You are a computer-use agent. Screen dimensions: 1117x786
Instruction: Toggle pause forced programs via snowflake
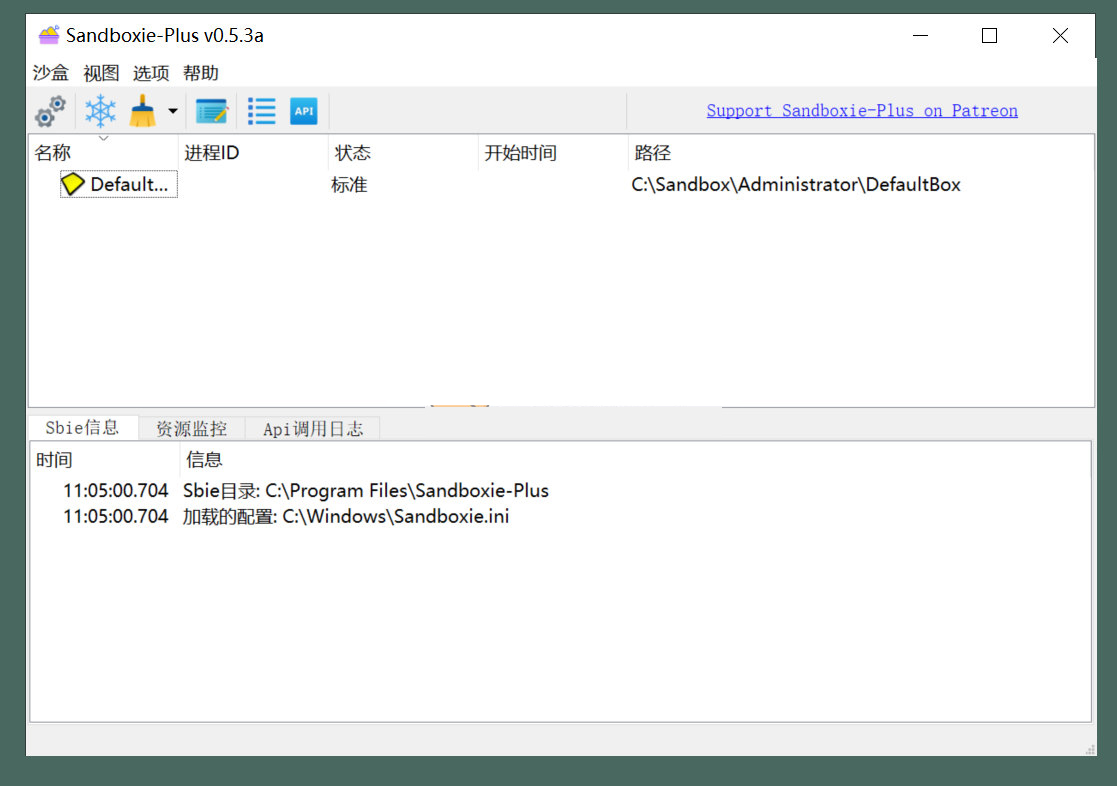(99, 110)
